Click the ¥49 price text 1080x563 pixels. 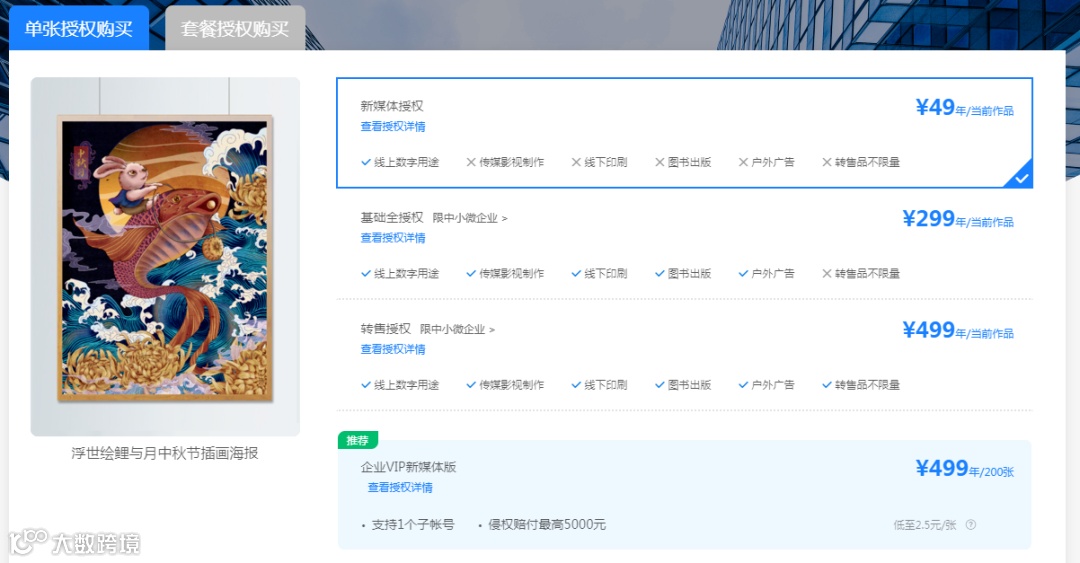click(935, 108)
